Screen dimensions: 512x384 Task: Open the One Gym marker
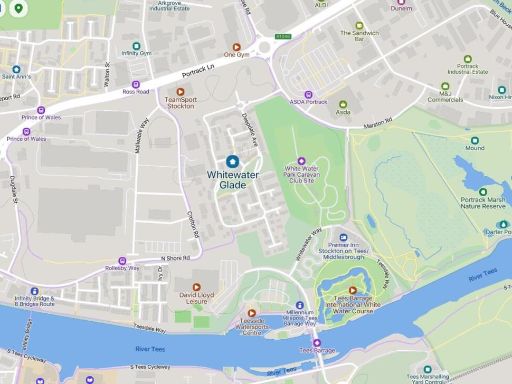[236, 47]
